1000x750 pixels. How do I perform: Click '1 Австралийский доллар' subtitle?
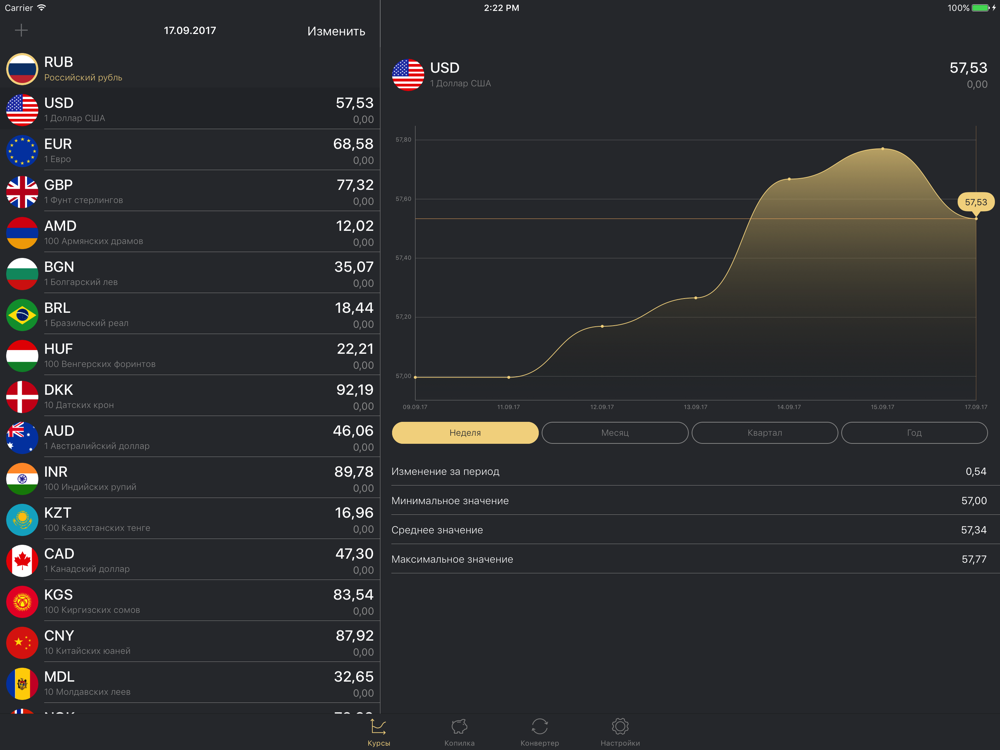pos(97,446)
